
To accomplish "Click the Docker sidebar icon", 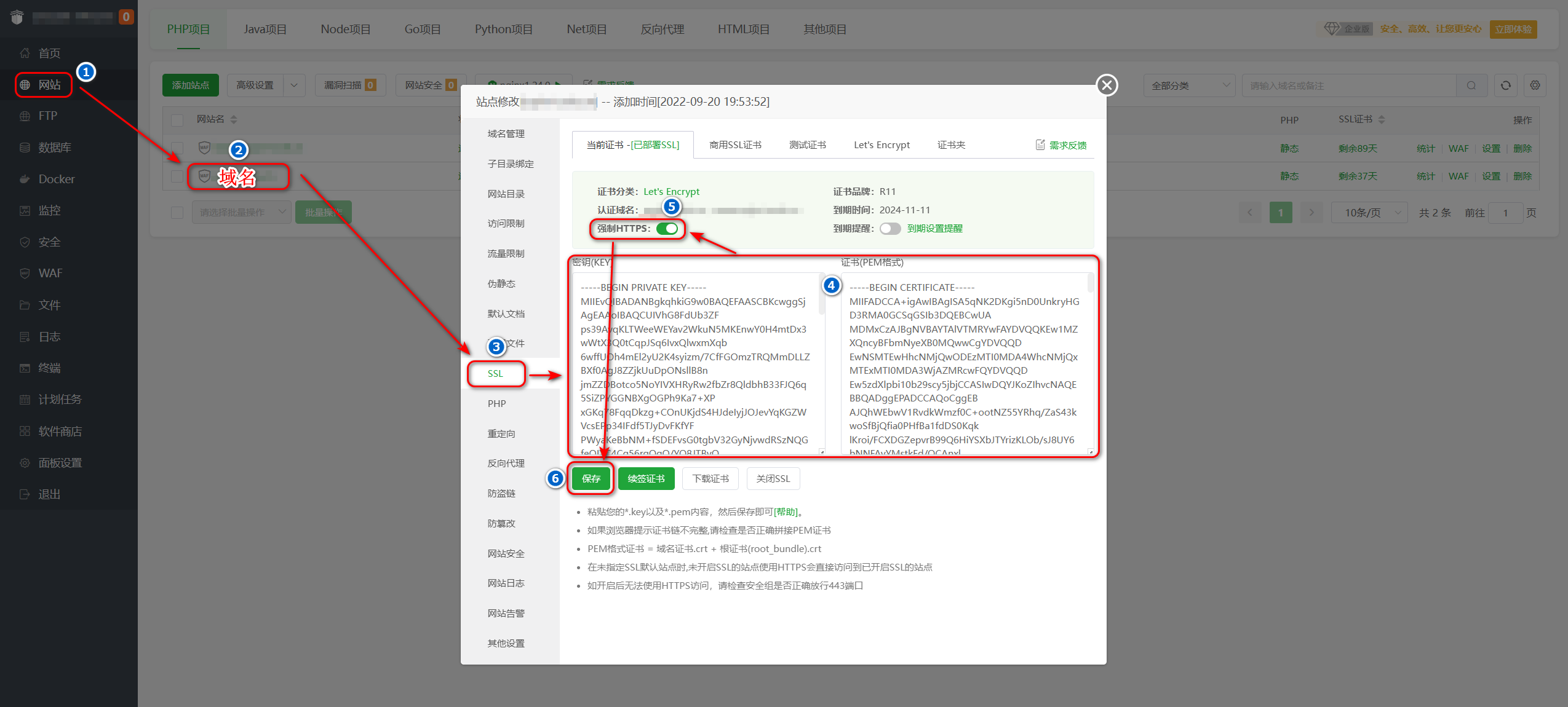I will (x=25, y=179).
